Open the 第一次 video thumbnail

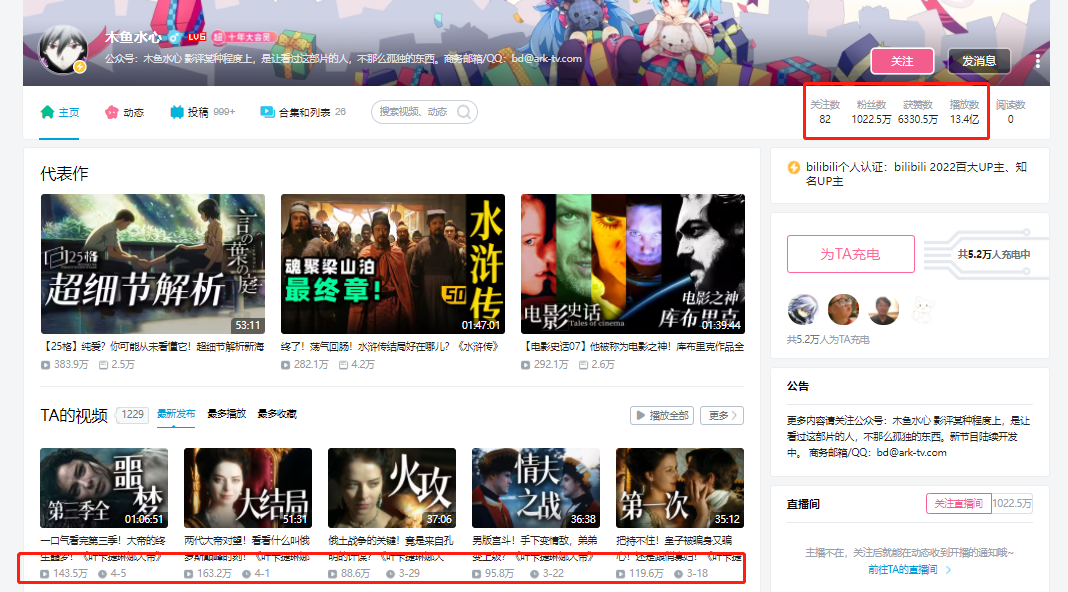click(680, 488)
